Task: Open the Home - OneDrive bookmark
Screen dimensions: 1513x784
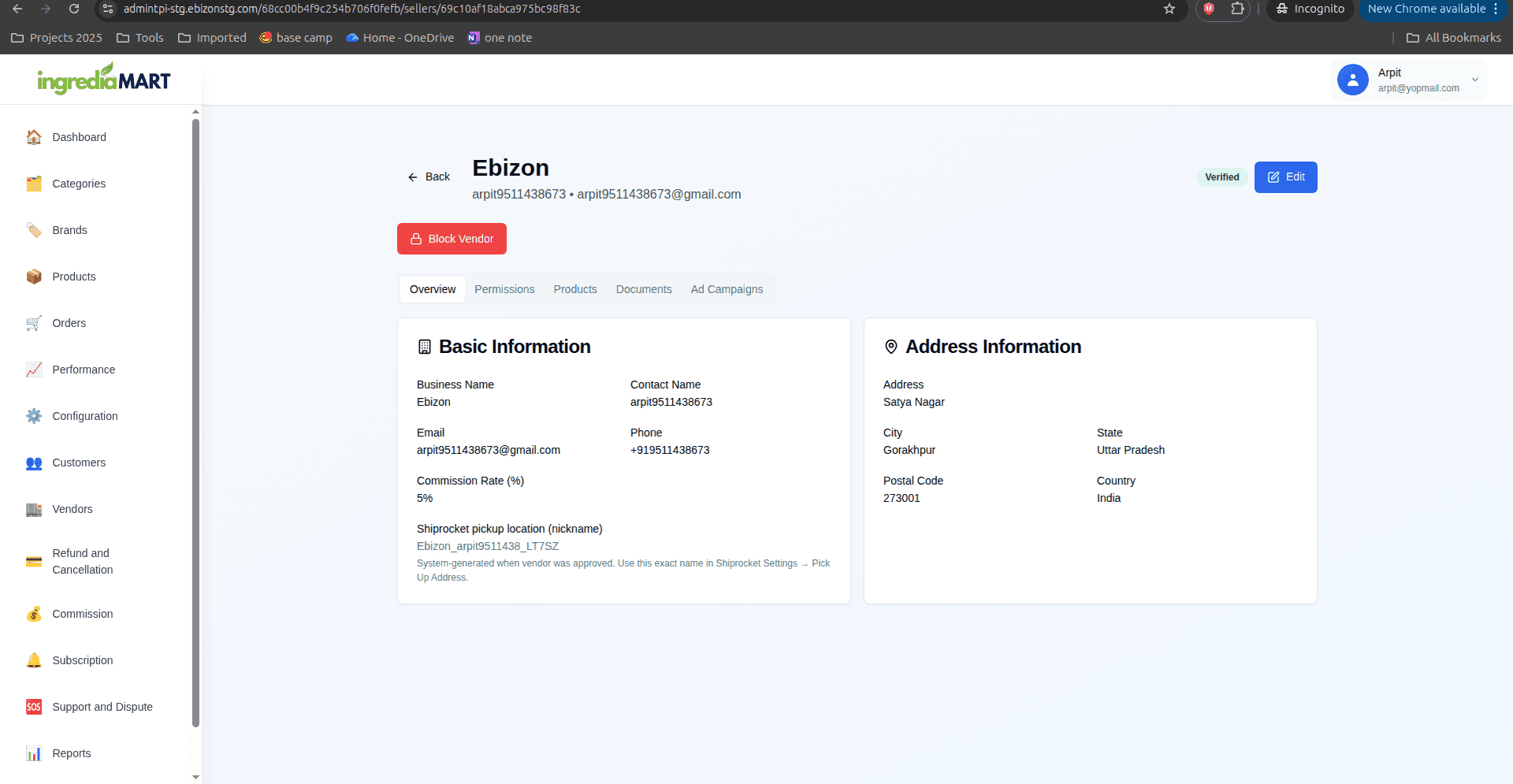Action: 400,38
